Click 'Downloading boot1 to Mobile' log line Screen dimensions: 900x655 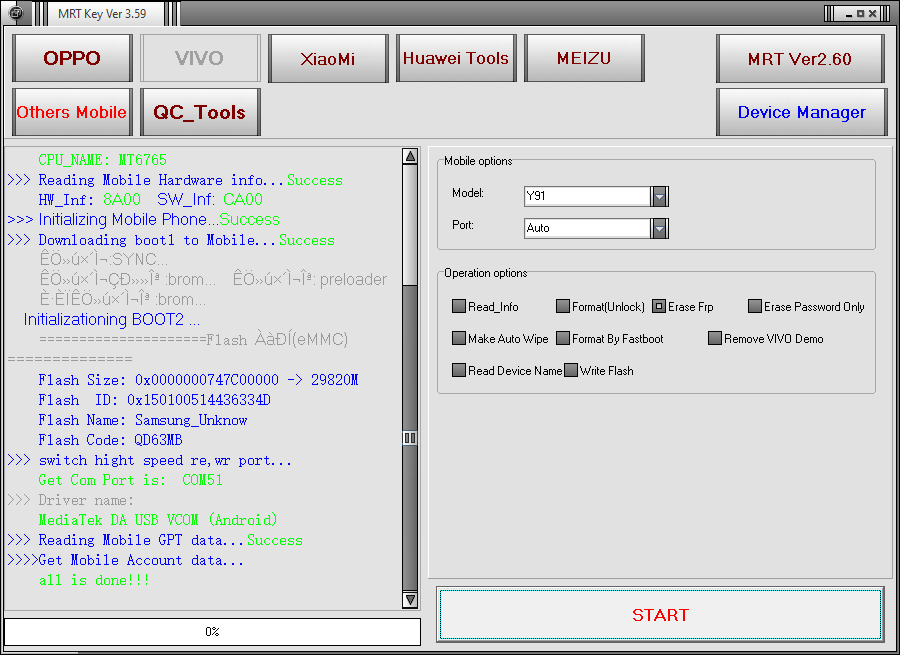[171, 240]
